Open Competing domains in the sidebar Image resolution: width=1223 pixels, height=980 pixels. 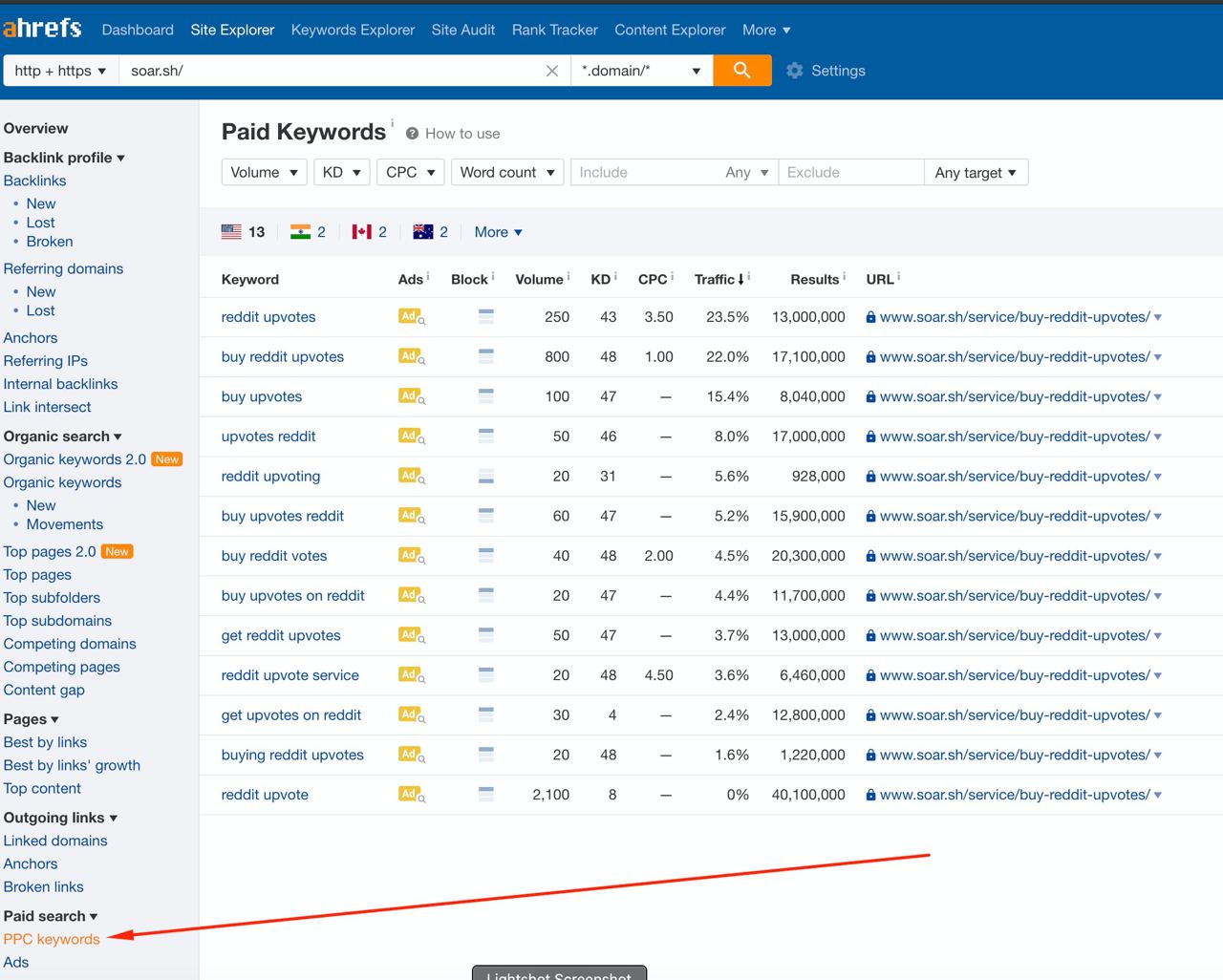click(70, 644)
